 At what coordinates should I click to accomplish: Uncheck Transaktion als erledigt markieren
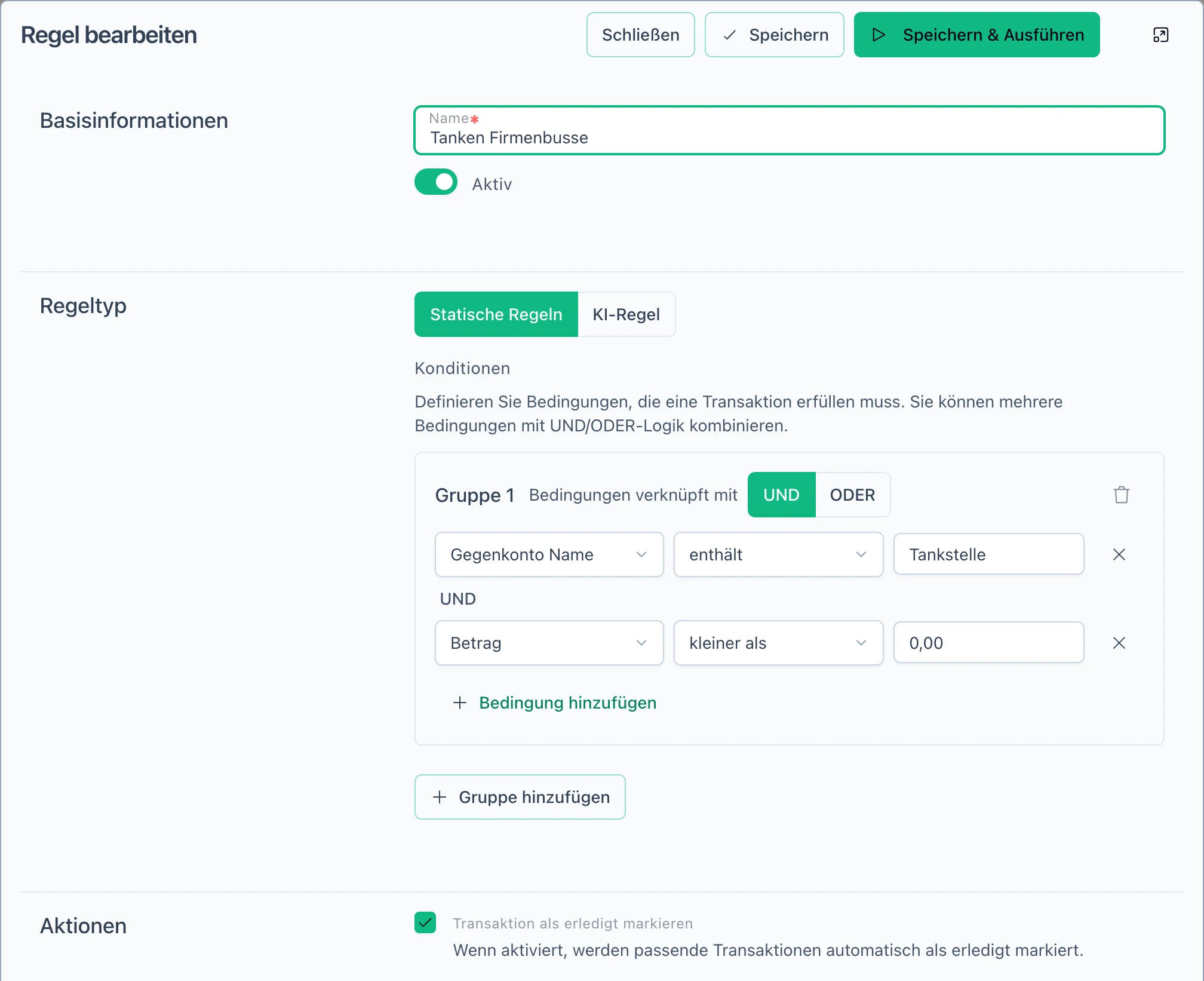(425, 922)
